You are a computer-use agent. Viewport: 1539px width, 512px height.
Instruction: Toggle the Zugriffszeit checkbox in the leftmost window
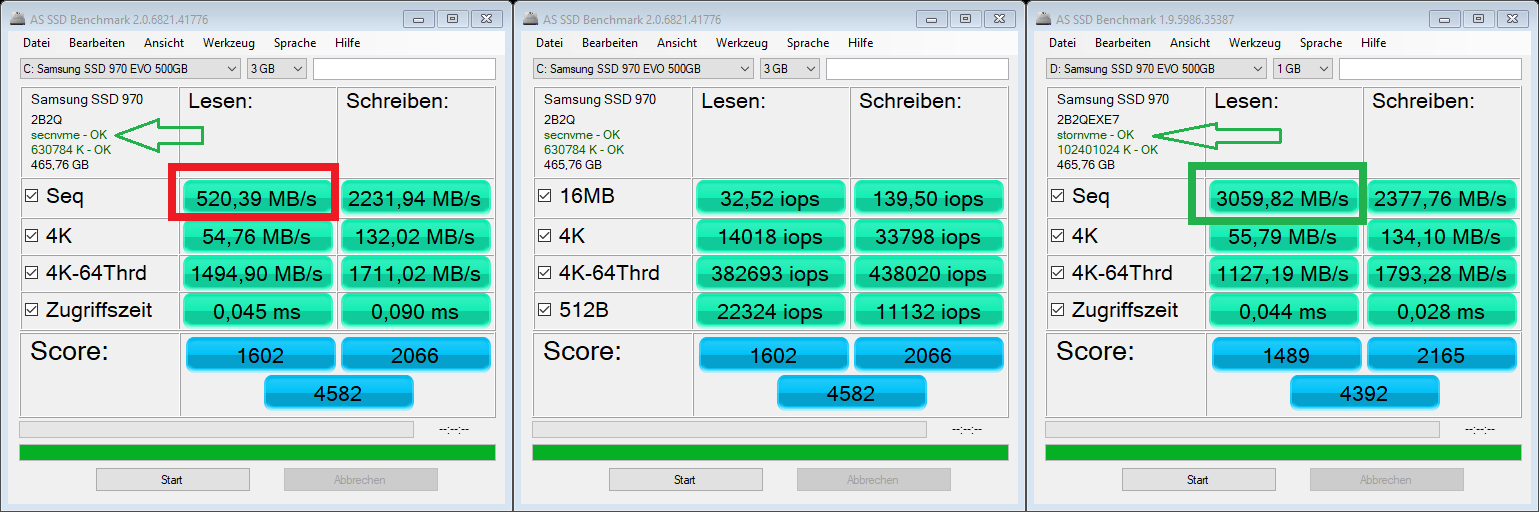[x=31, y=311]
